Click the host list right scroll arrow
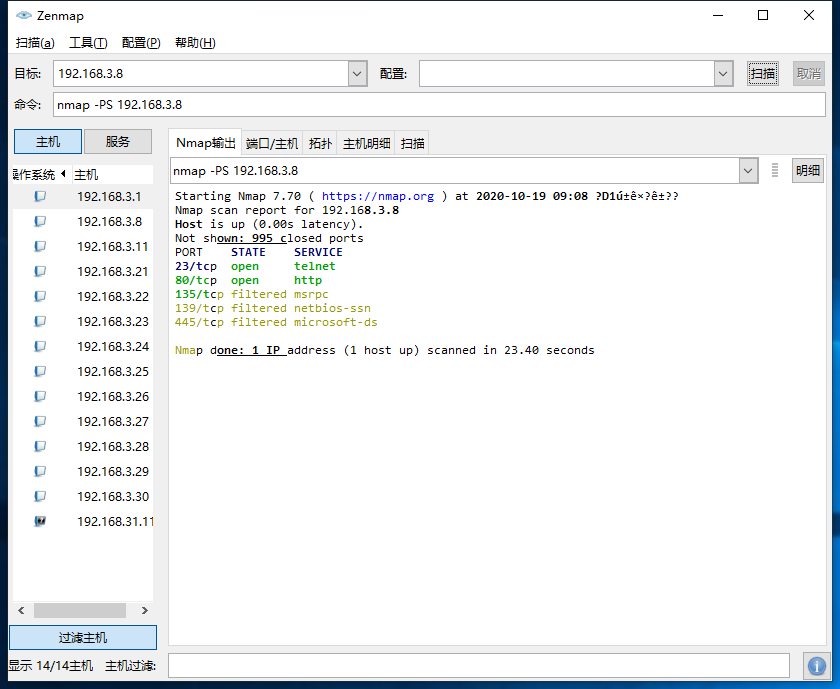The image size is (840, 689). click(x=145, y=610)
